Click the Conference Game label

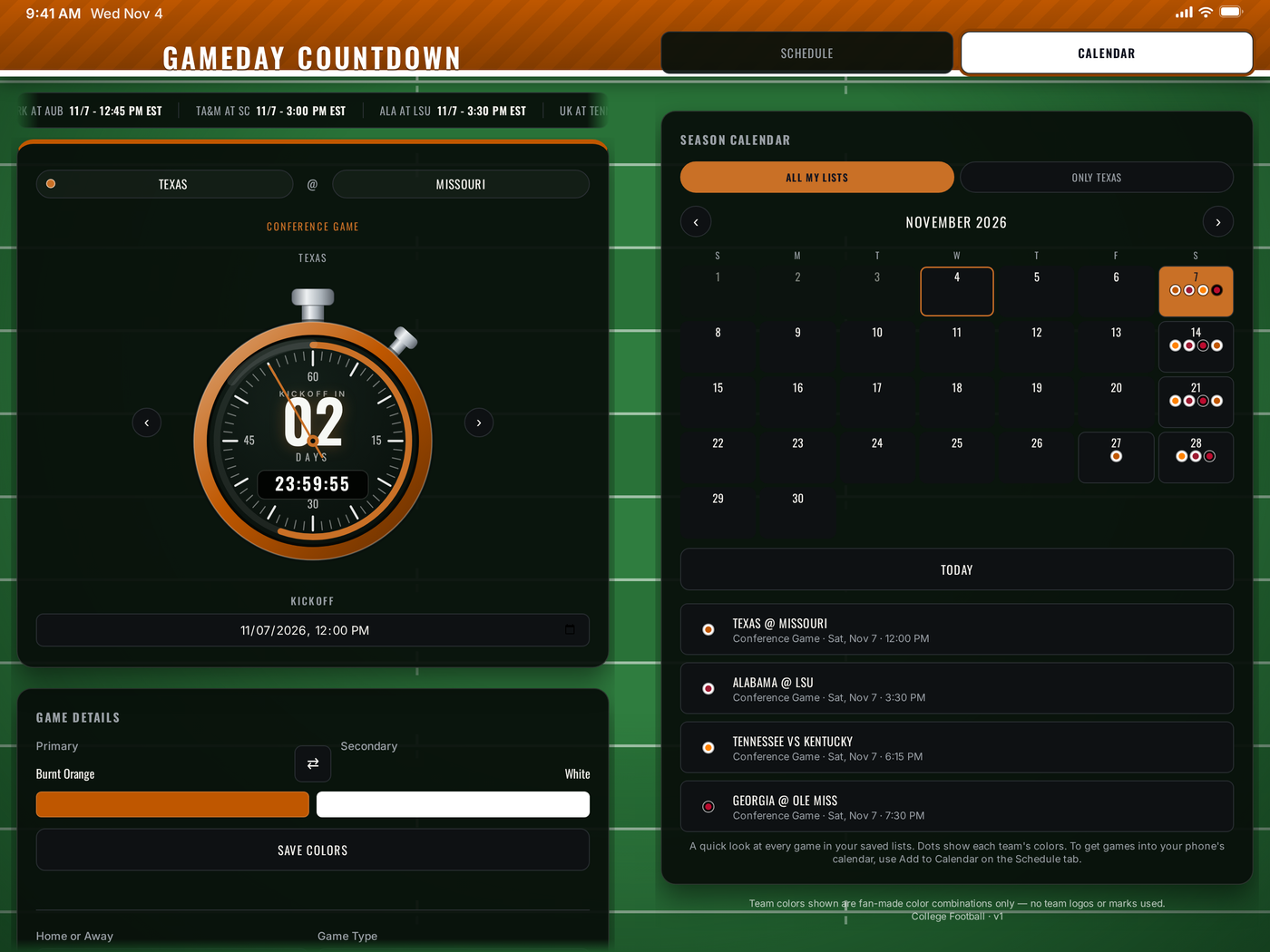point(313,227)
